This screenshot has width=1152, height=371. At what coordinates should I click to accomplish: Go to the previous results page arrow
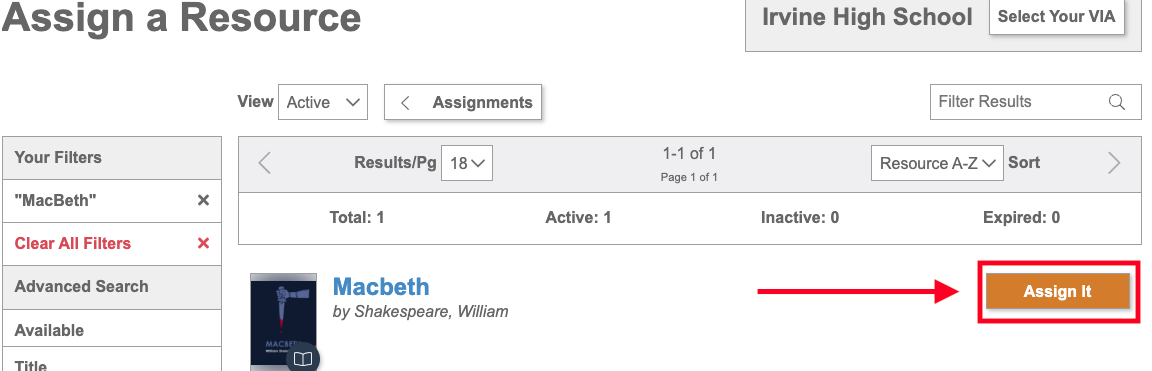click(265, 162)
